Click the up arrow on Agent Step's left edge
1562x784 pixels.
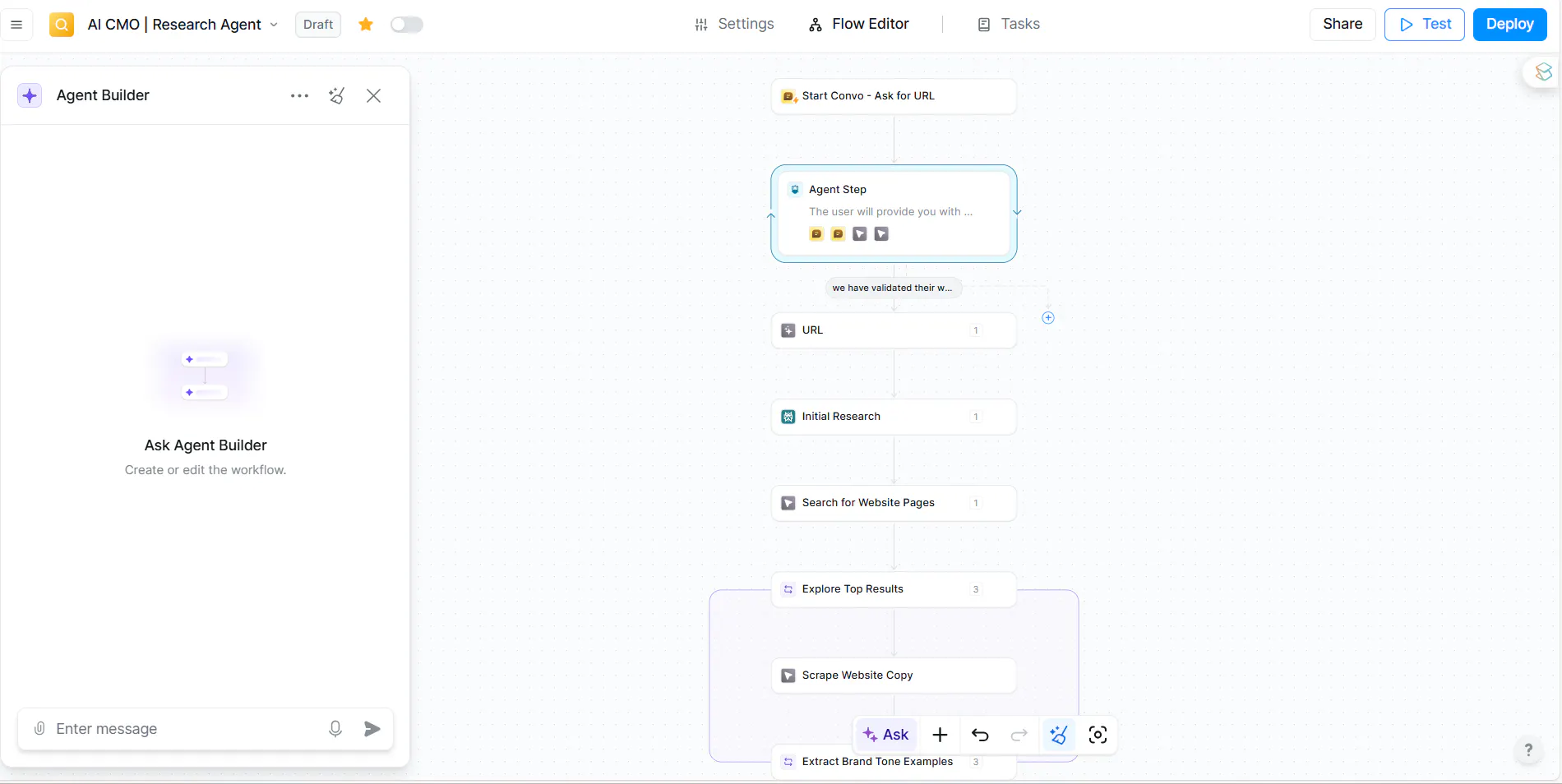pos(771,216)
